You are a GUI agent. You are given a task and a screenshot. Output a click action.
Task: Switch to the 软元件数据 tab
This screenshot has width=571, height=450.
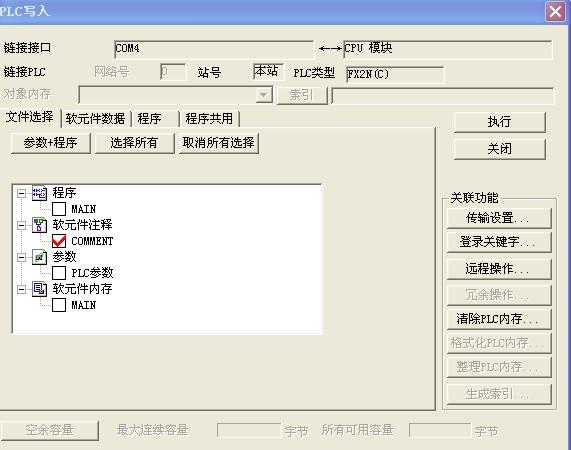[x=95, y=119]
